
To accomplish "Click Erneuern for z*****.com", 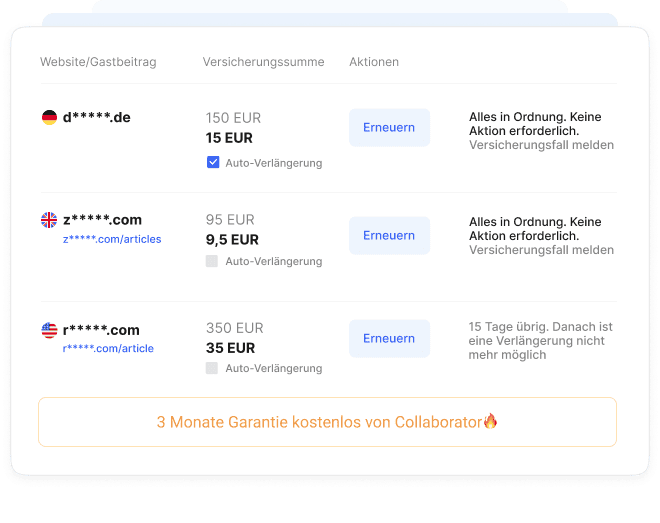I will pos(389,235).
